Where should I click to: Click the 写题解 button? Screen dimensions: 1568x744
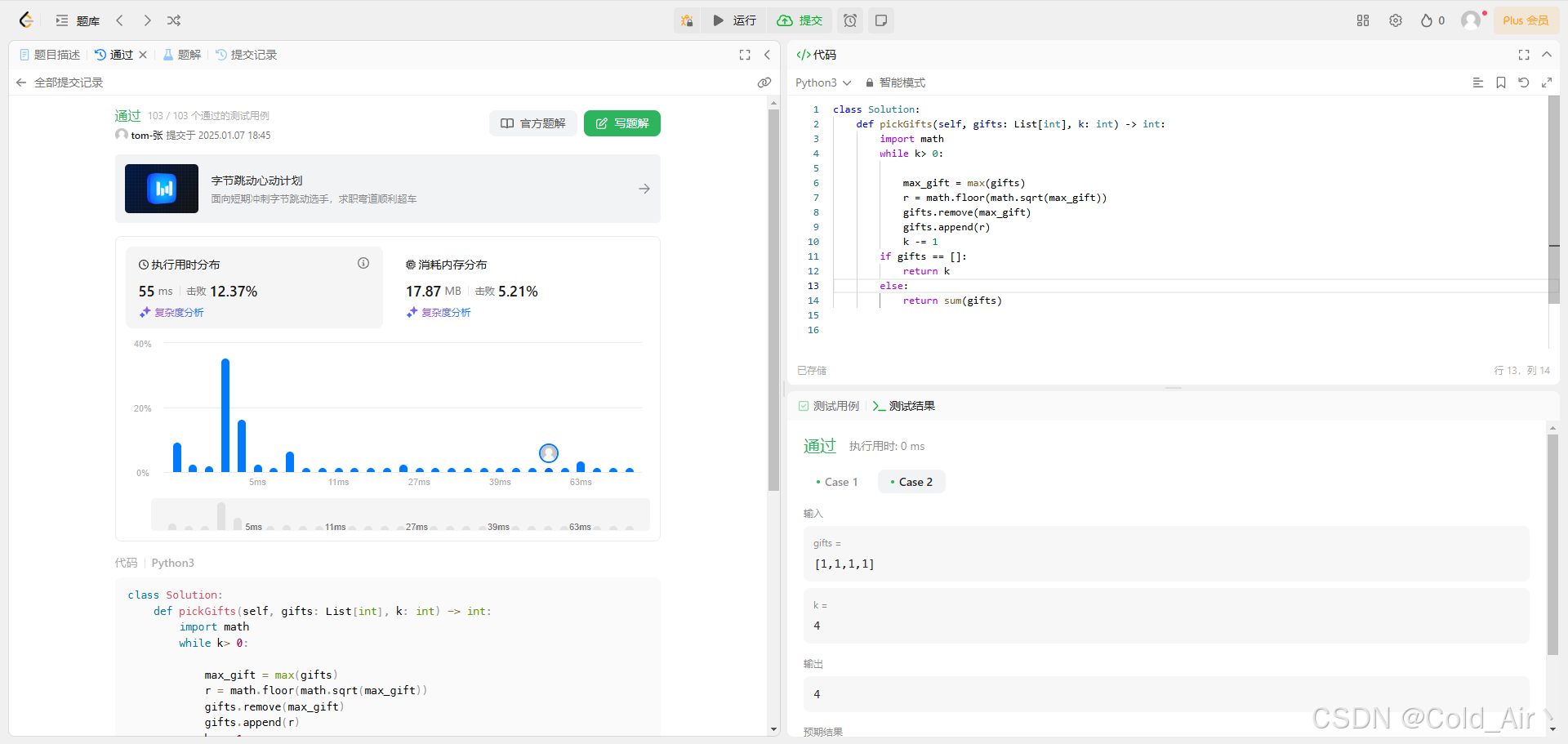(622, 123)
